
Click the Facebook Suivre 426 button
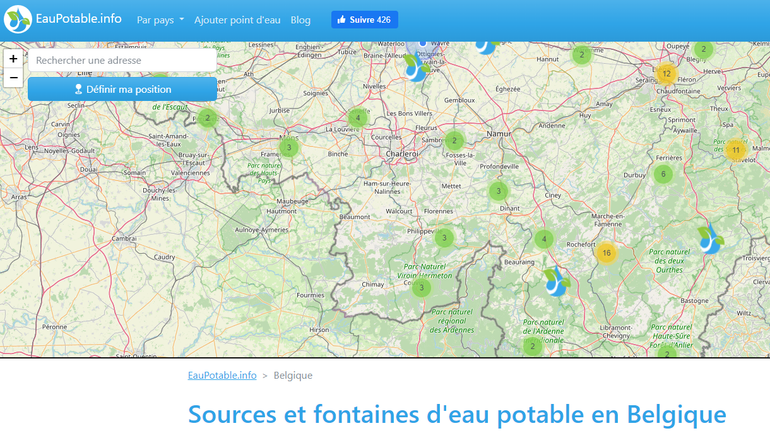pos(364,20)
